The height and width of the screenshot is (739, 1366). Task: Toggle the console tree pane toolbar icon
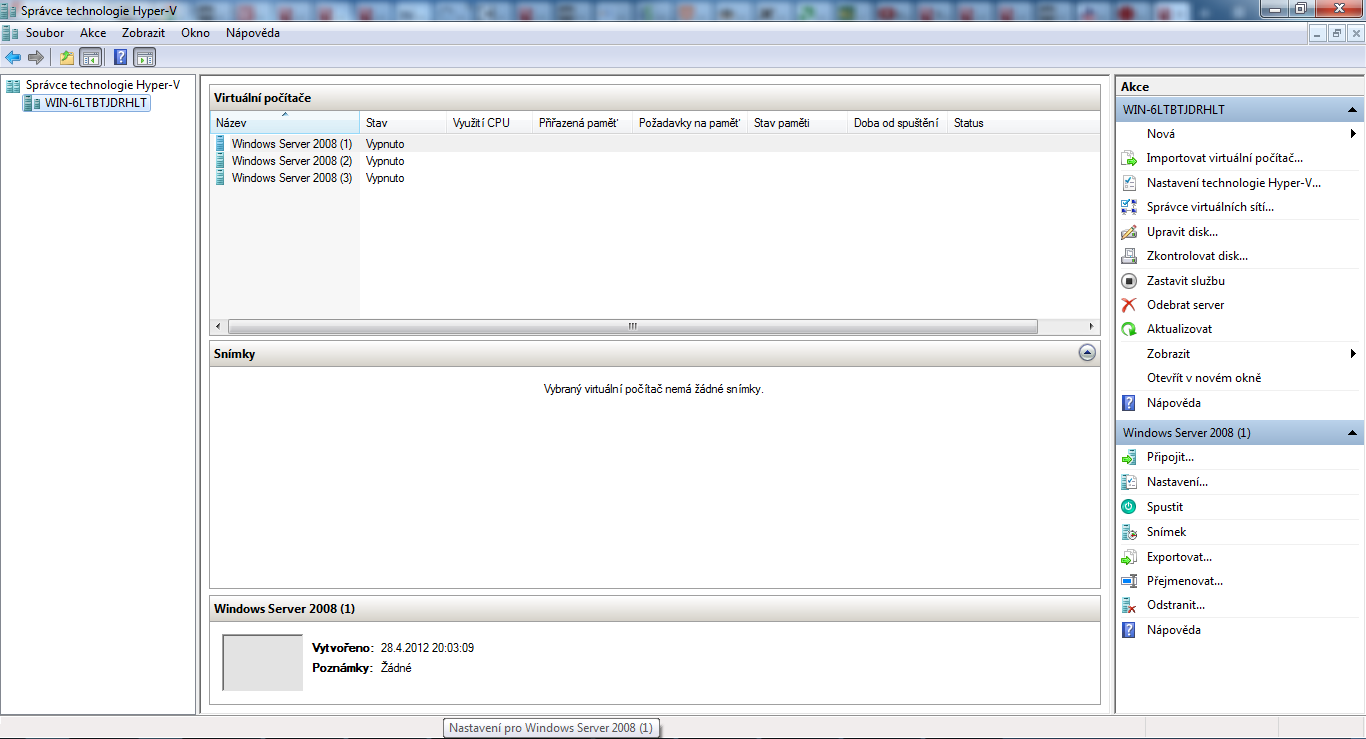coord(91,57)
